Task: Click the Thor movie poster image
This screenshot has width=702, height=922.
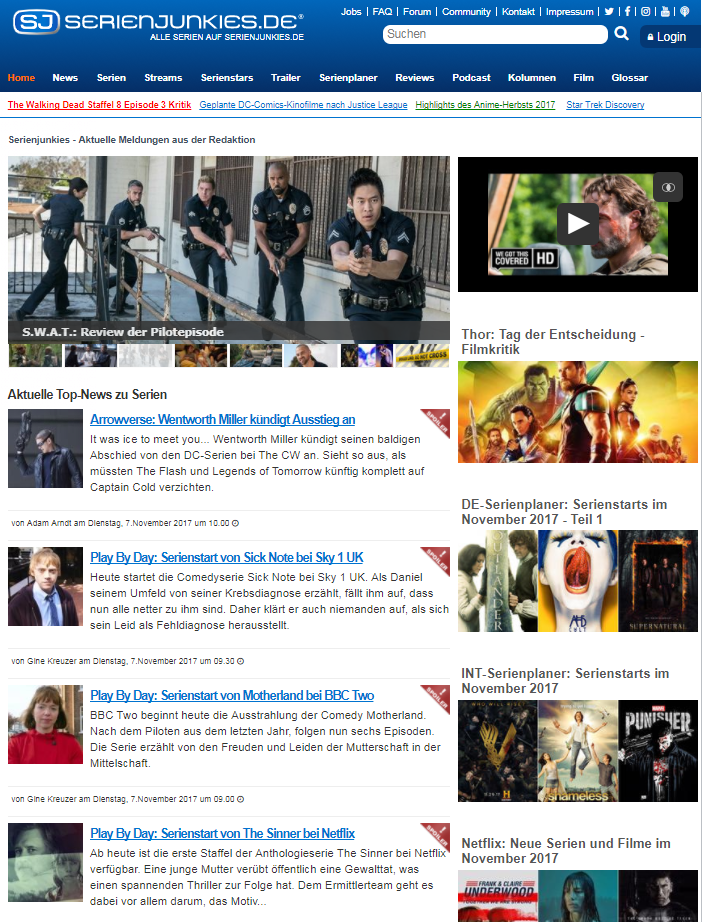Action: (x=578, y=412)
